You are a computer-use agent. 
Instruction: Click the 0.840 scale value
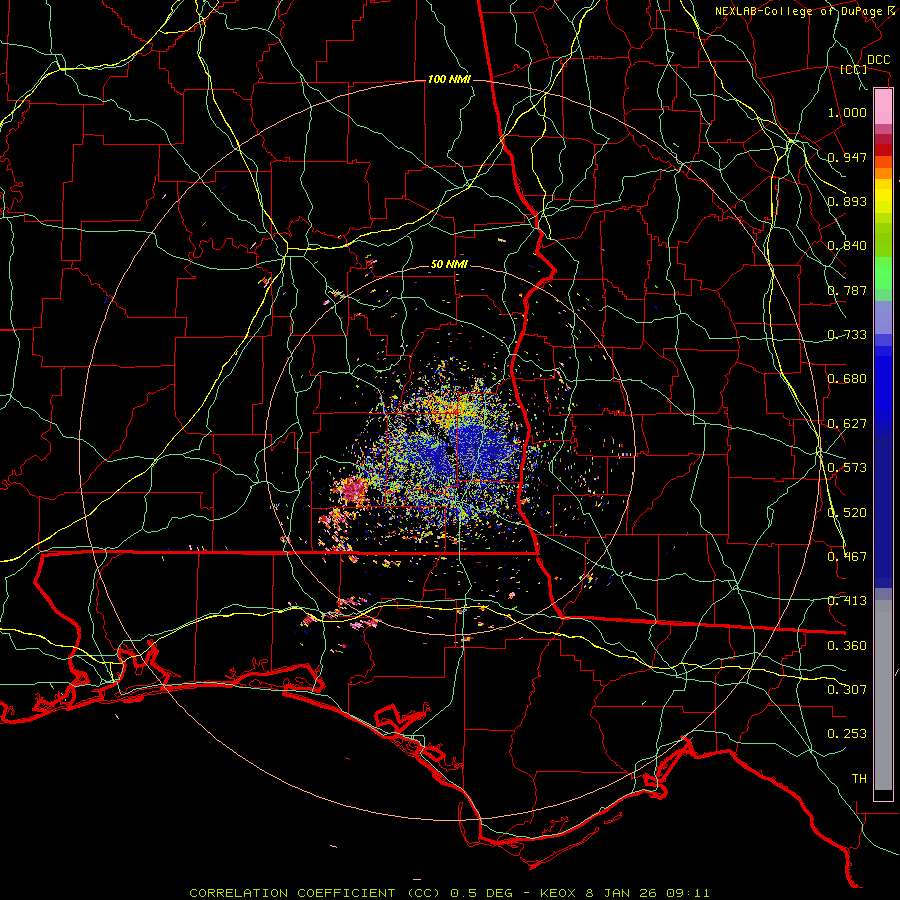coord(847,246)
